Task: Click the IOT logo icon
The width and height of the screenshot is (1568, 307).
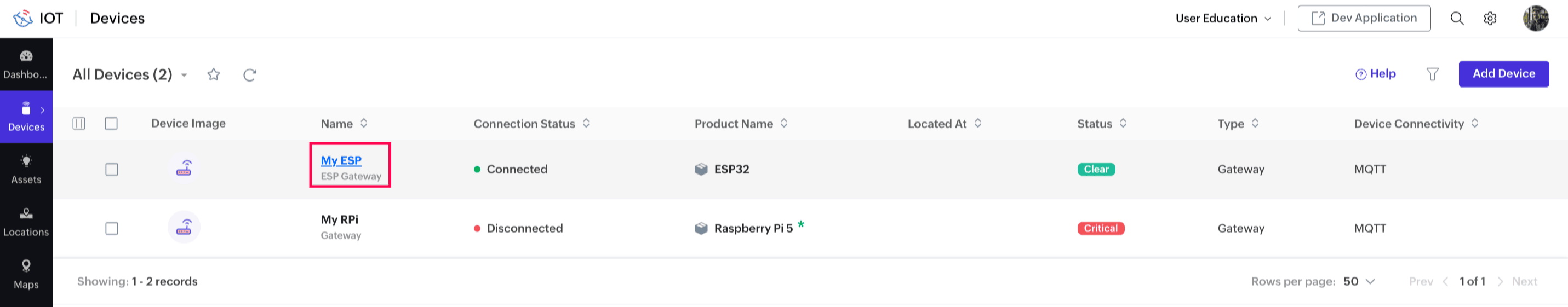Action: [x=23, y=18]
